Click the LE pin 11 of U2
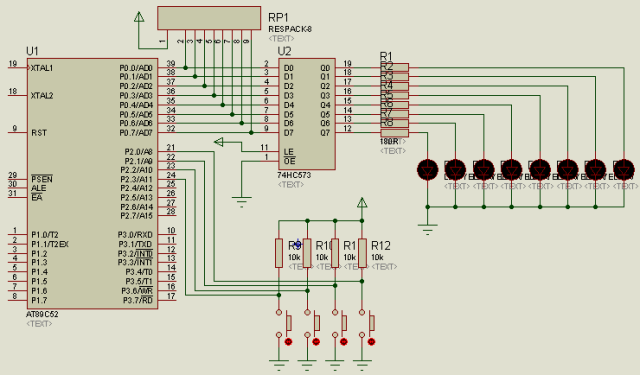 [269, 152]
